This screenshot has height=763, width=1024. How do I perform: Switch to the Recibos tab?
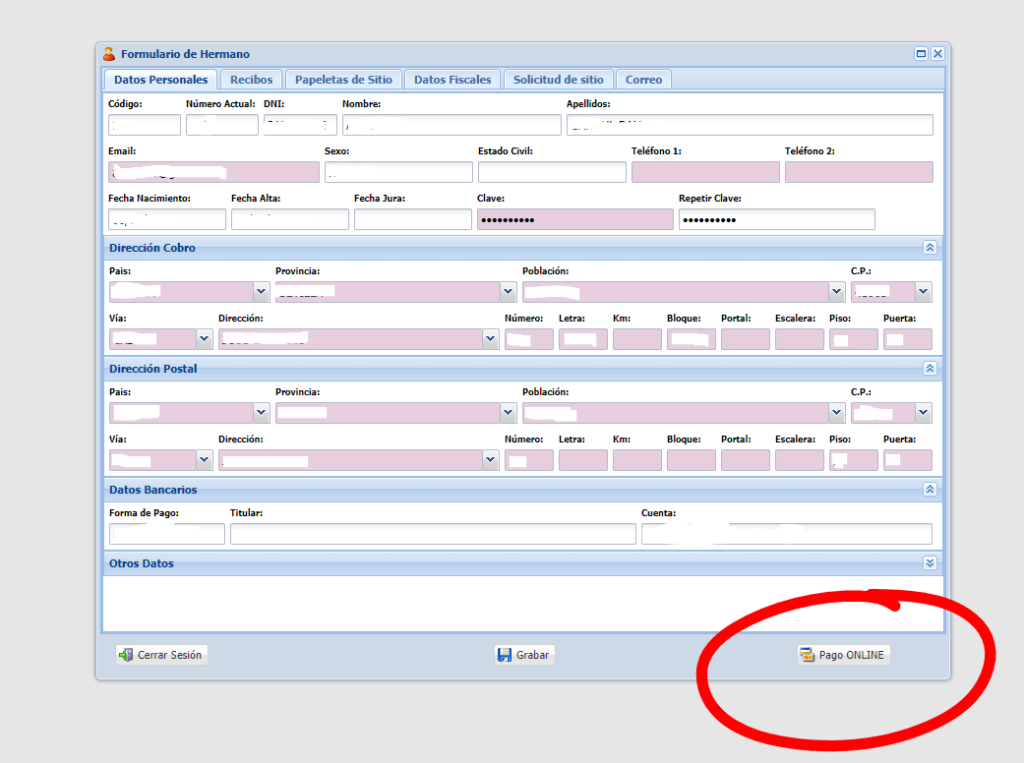tap(251, 79)
